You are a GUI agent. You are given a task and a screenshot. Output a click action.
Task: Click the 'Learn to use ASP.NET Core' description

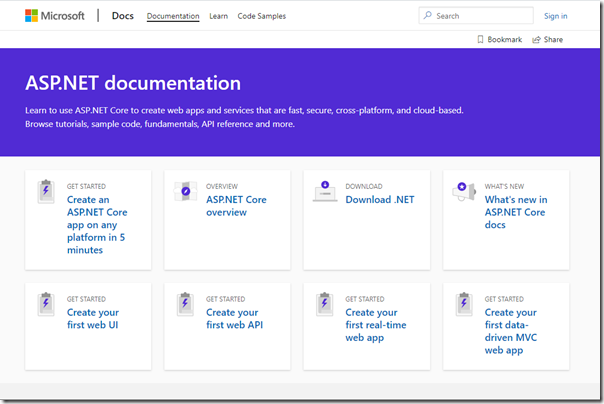[244, 117]
